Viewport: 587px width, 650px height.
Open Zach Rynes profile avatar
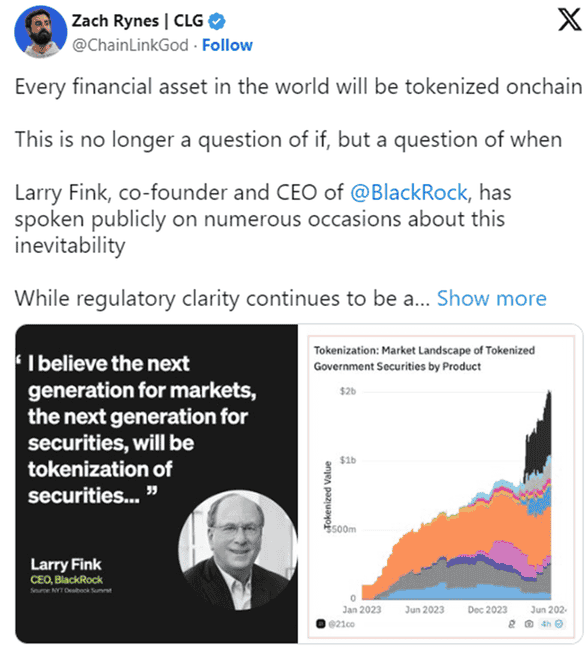click(41, 32)
